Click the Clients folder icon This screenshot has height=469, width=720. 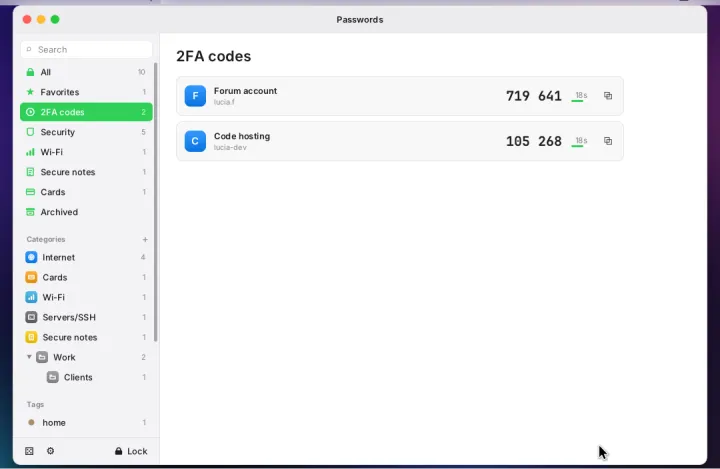pyautogui.click(x=53, y=377)
